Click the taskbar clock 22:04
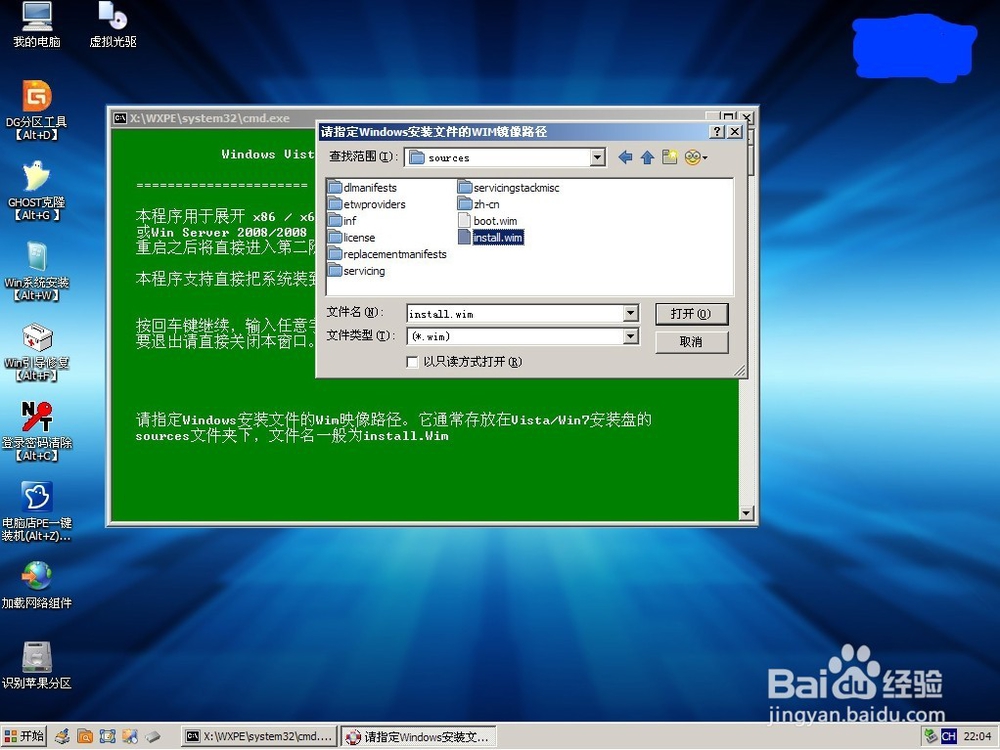 tap(978, 736)
